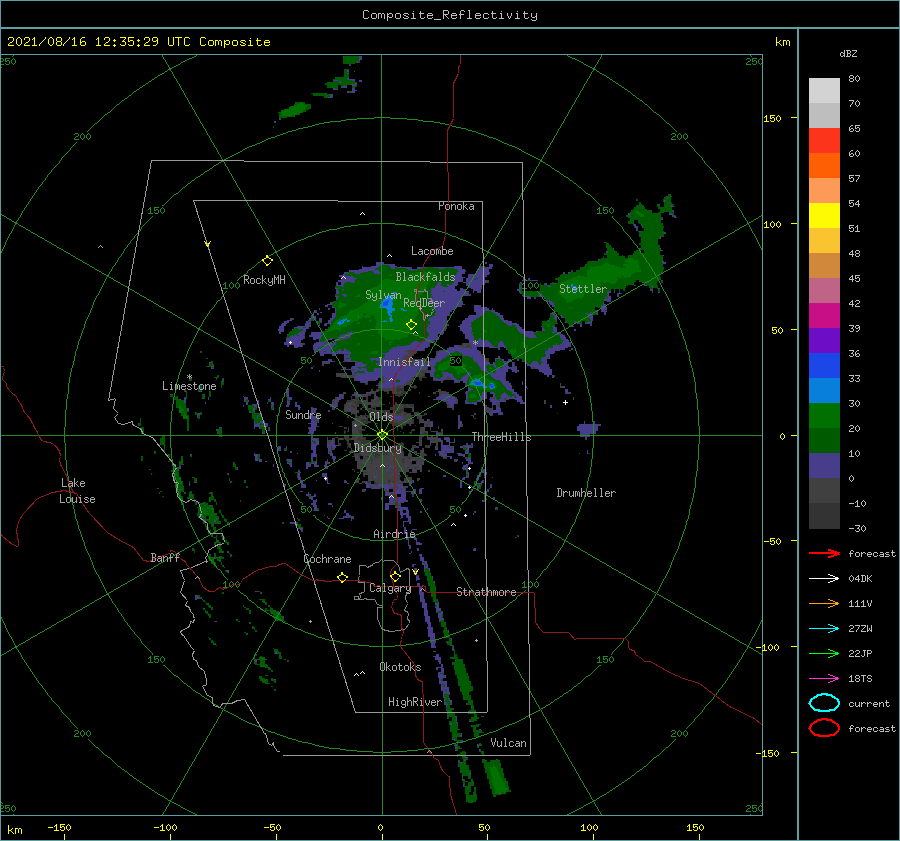Click the light gray swatch between 80 and 70
Image resolution: width=900 pixels, height=841 pixels.
(x=824, y=91)
